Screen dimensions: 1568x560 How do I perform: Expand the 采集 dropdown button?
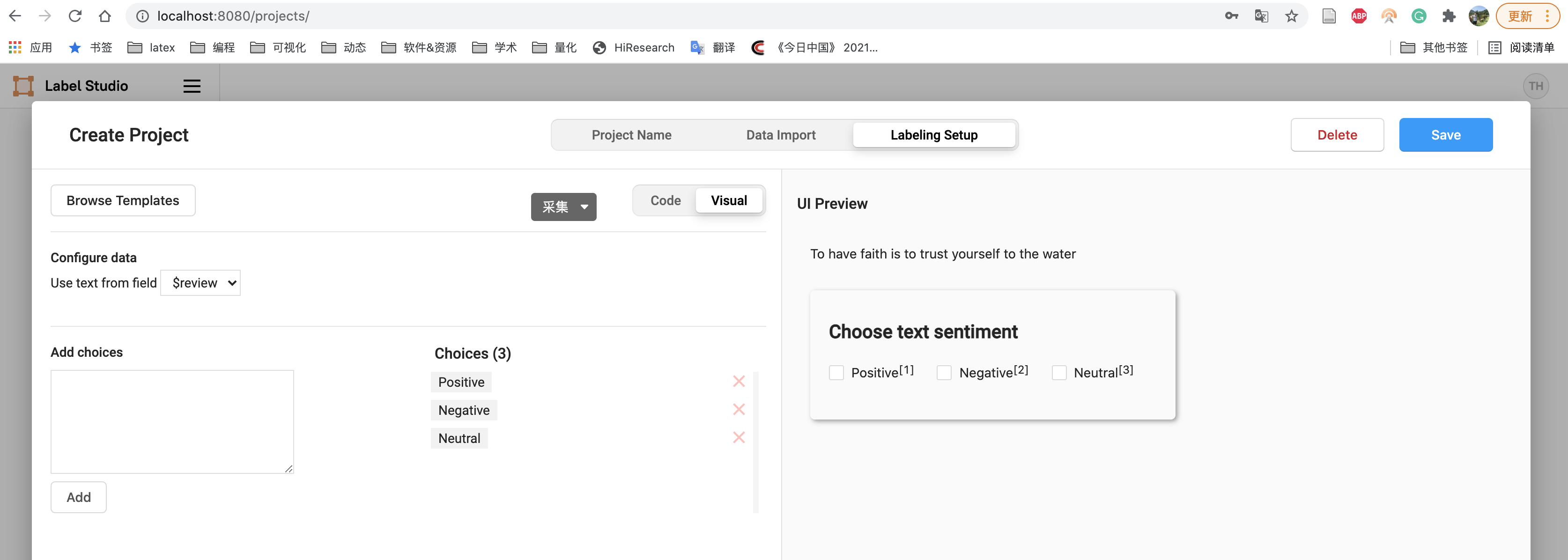click(x=563, y=207)
